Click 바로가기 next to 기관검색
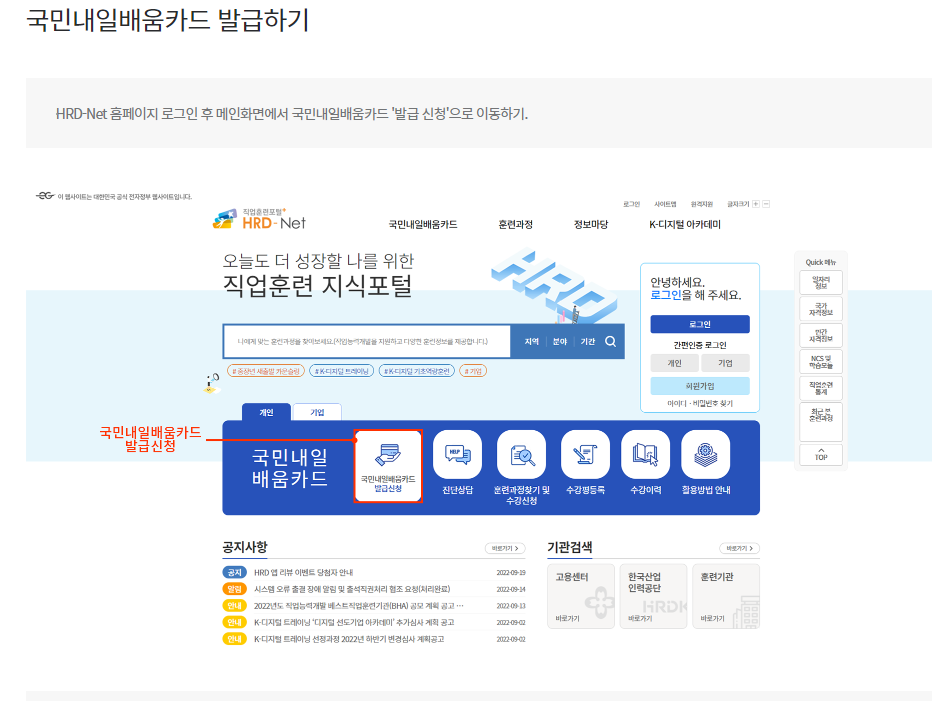Screen dimensions: 932x701 [739, 548]
